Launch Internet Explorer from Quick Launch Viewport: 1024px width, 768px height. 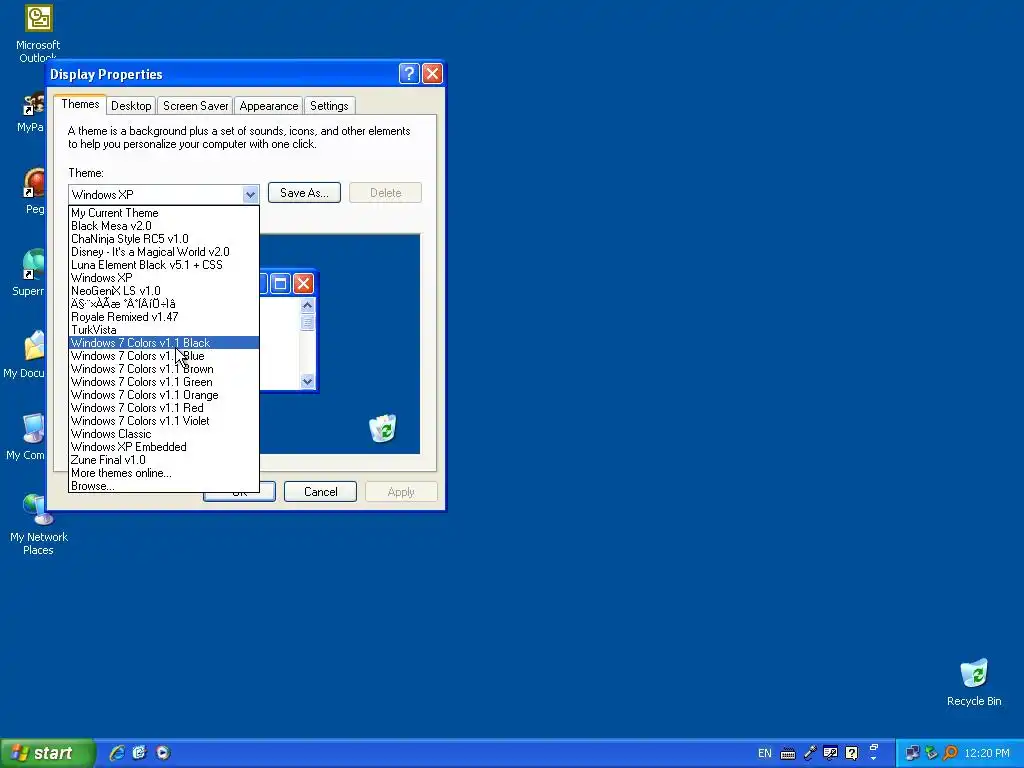coord(117,753)
